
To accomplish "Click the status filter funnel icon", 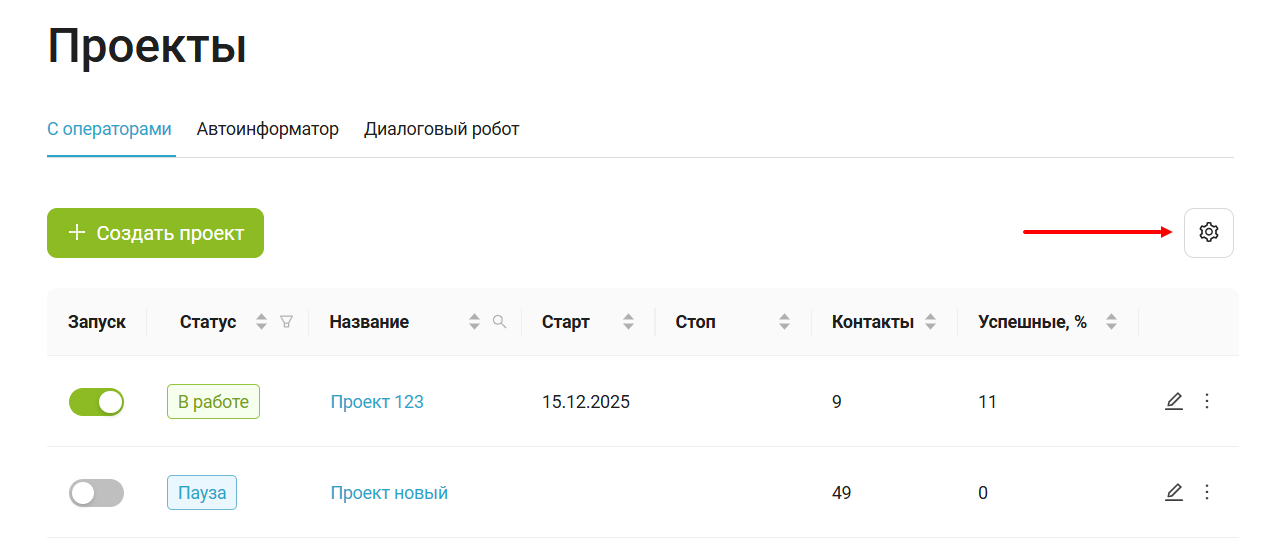I will (287, 322).
